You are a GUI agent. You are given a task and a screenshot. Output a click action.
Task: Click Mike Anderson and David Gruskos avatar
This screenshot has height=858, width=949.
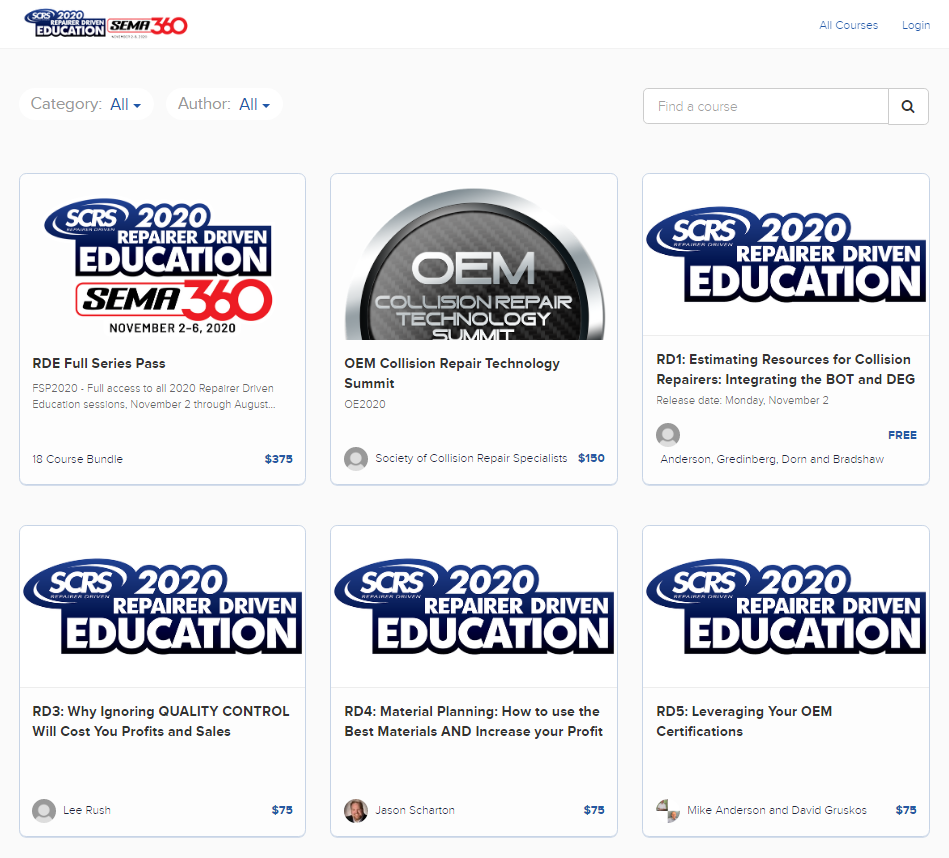pyautogui.click(x=668, y=810)
